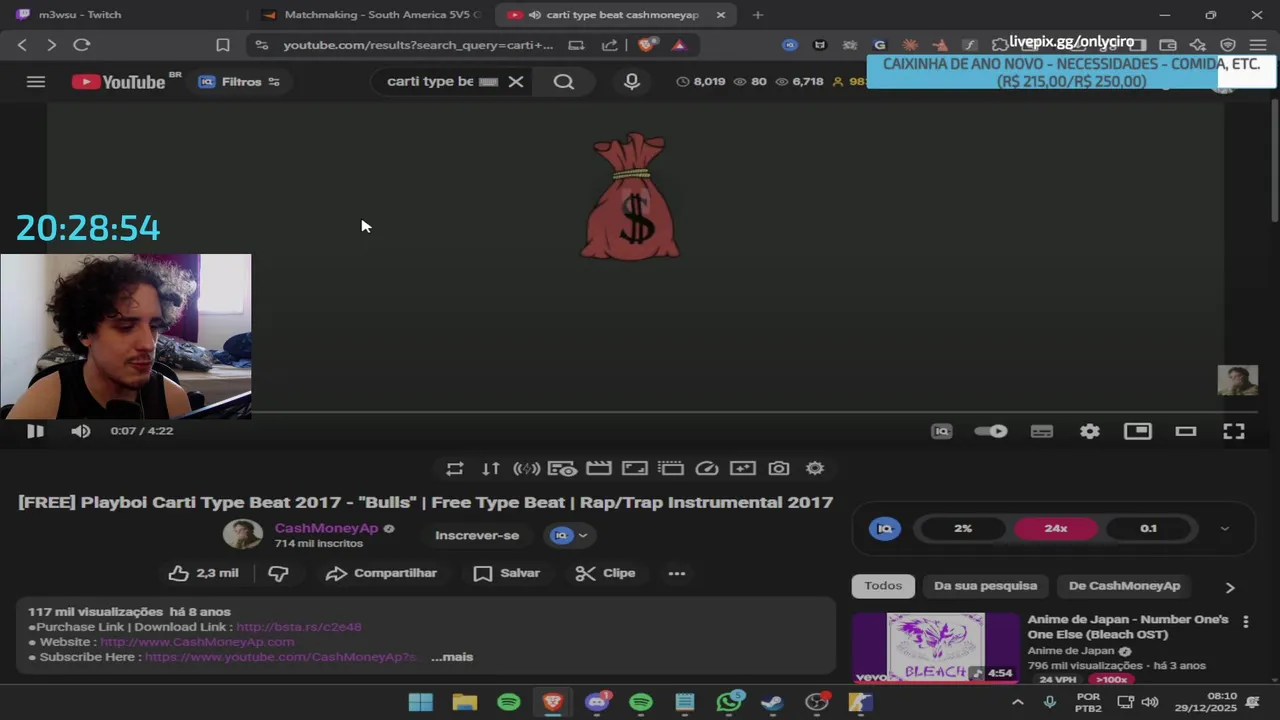Image resolution: width=1280 pixels, height=720 pixels.
Task: Click the browser address bar URL
Action: pyautogui.click(x=418, y=45)
